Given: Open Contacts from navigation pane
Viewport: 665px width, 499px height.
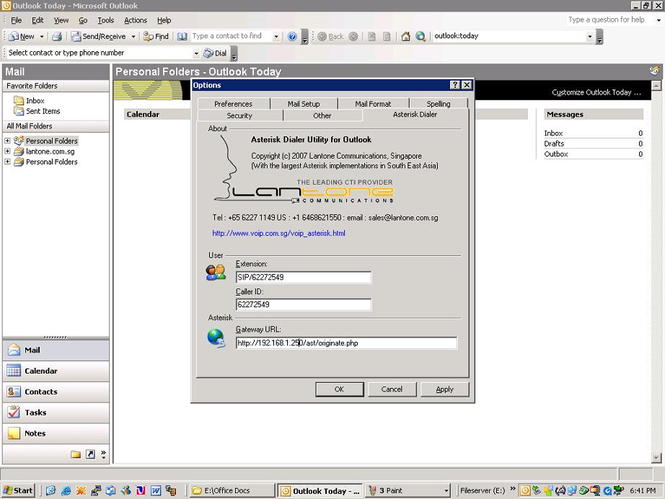Looking at the screenshot, I should coord(56,392).
